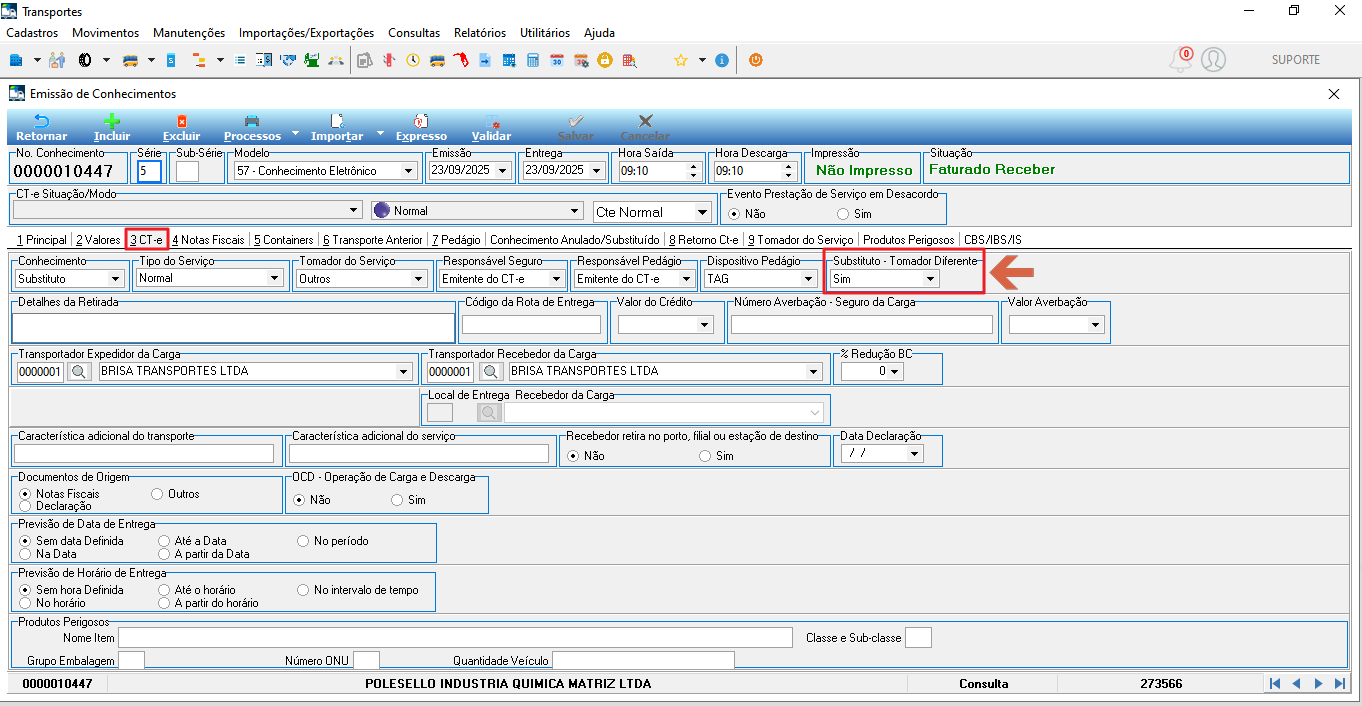Click search icon beside Transportador Expedidor code

tap(79, 371)
